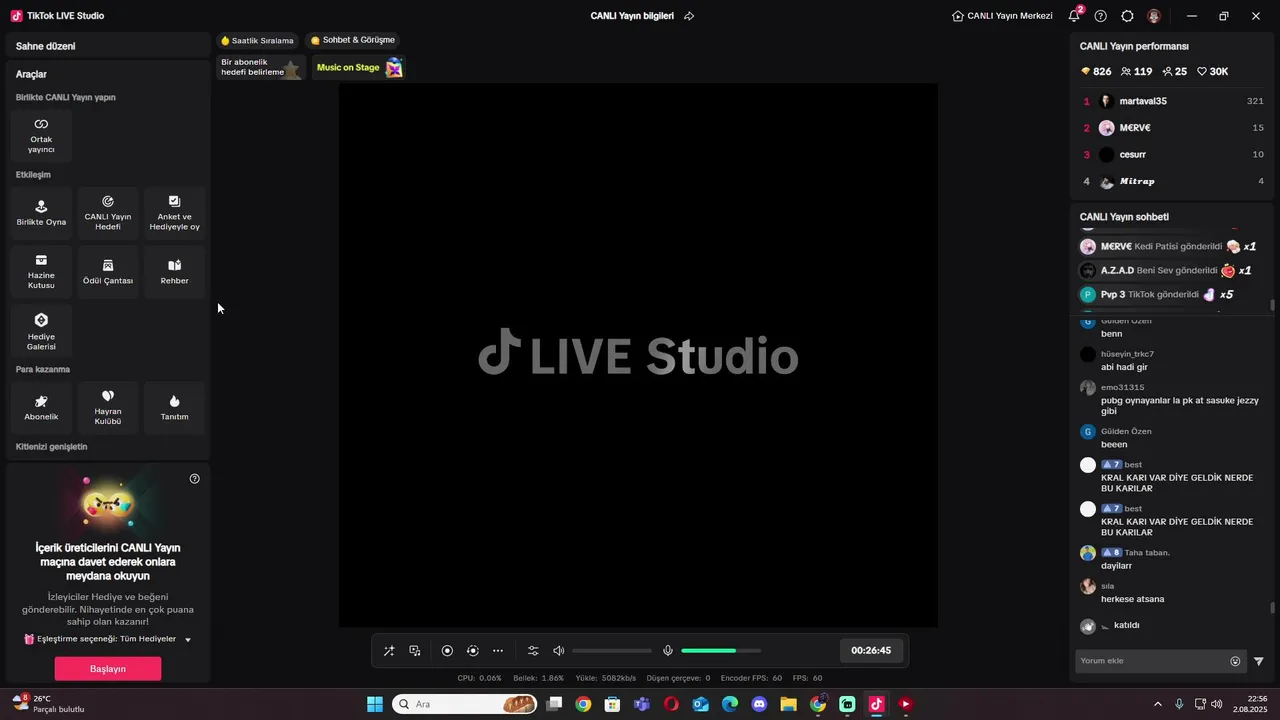
Task: Open CANLI Yayın Merkezi
Action: pos(1002,16)
